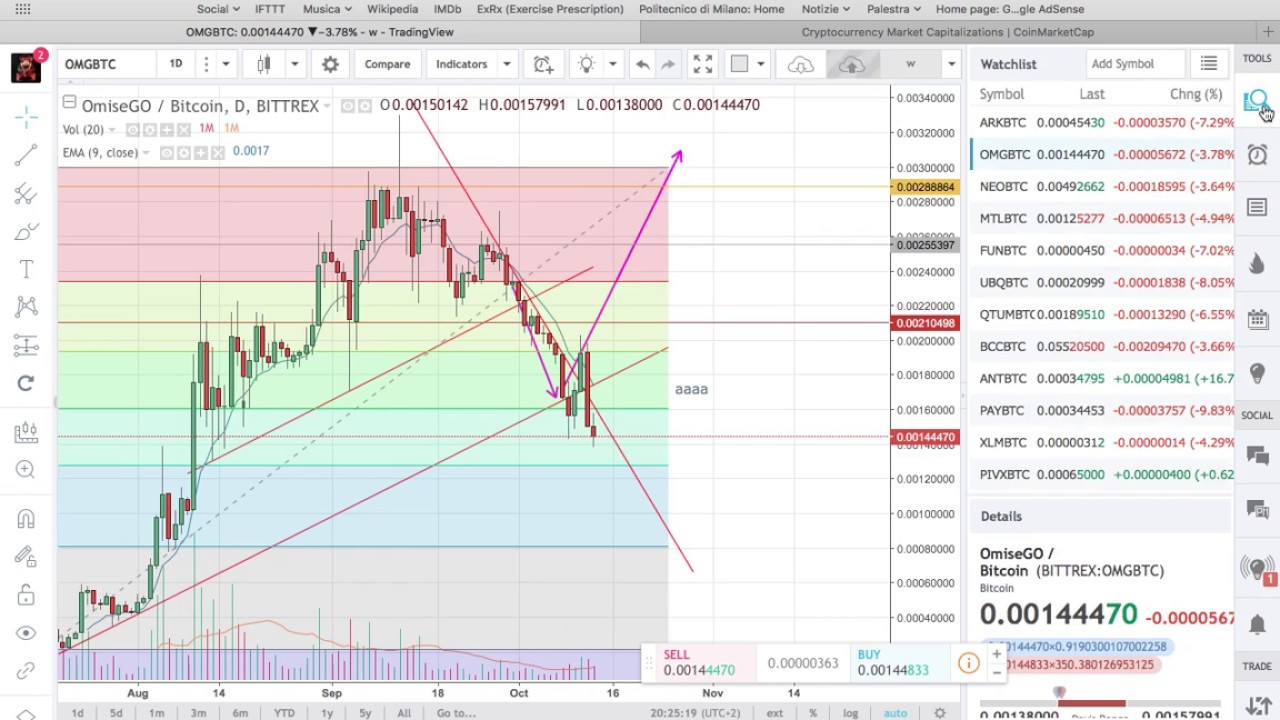Click the redo arrow
The width and height of the screenshot is (1280, 720).
click(667, 64)
